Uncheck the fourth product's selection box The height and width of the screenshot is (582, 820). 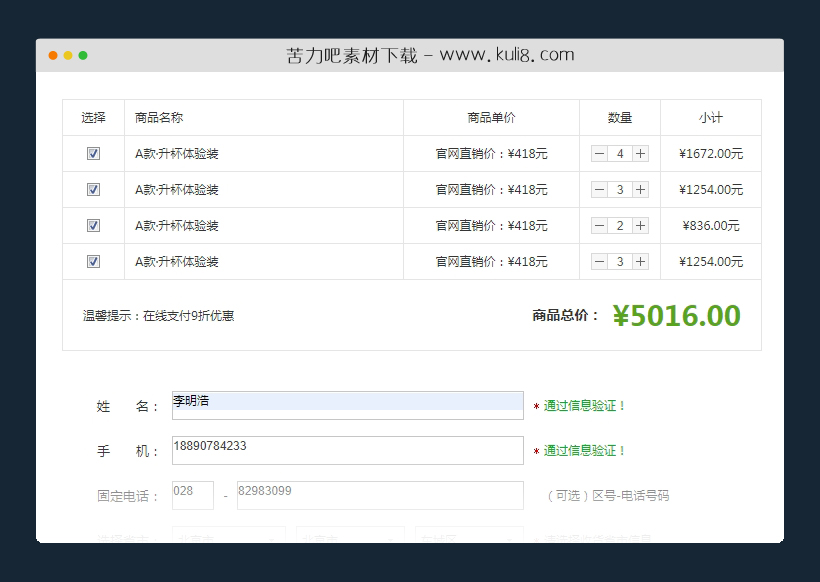(x=93, y=262)
